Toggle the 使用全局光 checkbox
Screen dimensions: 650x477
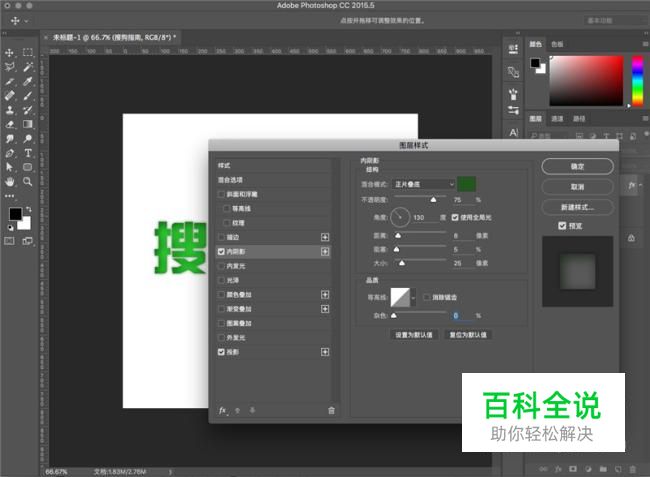(455, 217)
